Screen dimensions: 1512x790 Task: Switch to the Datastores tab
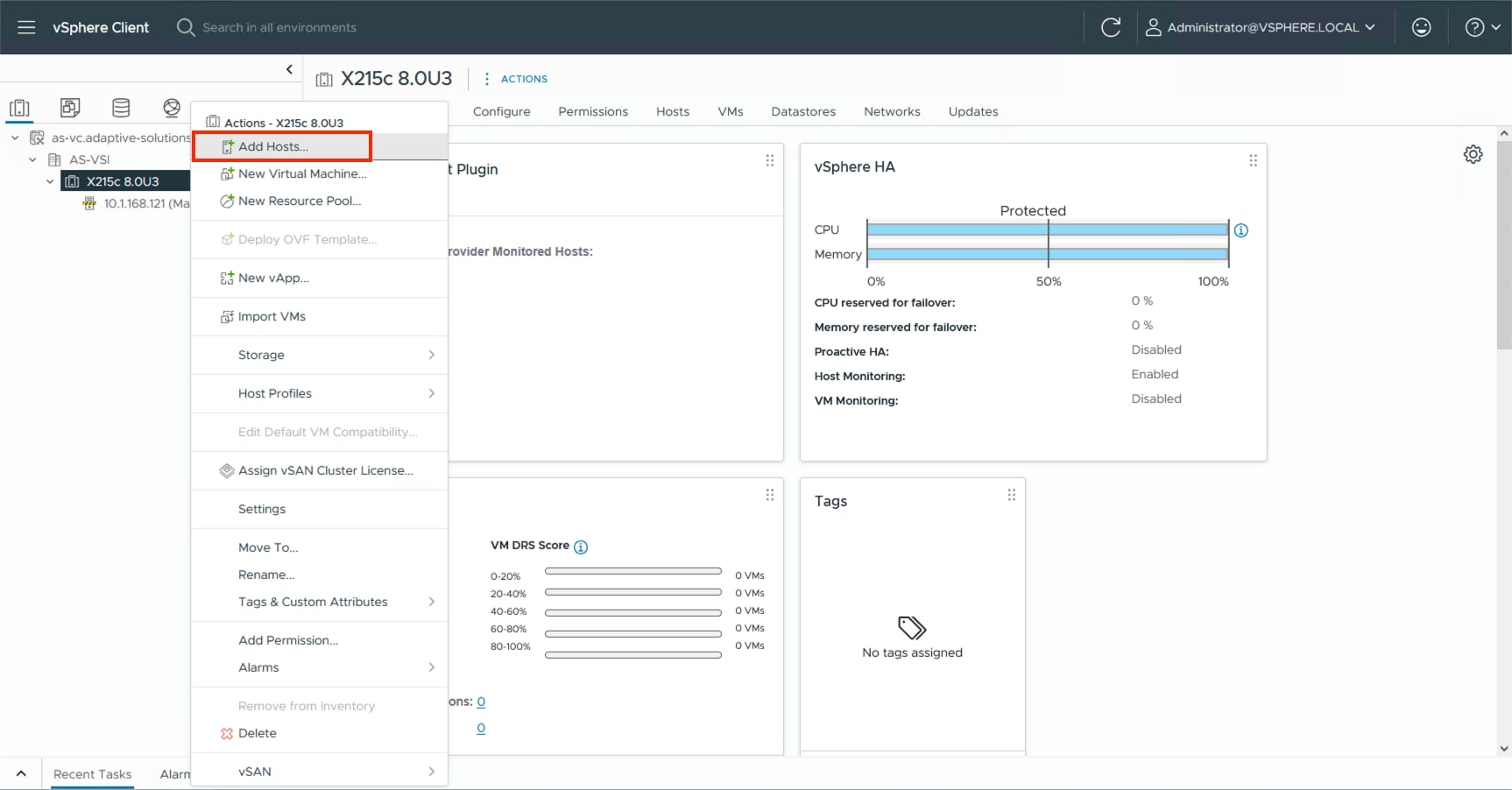point(802,111)
